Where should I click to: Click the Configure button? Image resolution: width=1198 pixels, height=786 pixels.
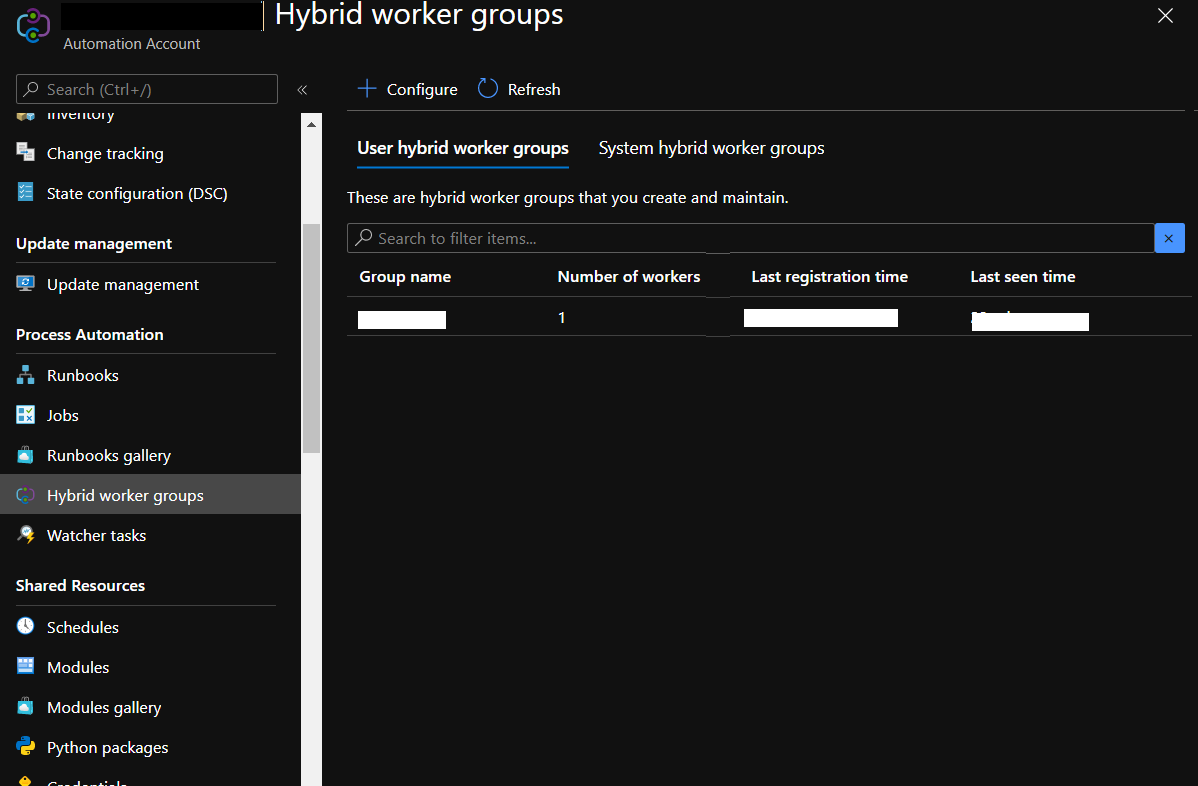407,89
